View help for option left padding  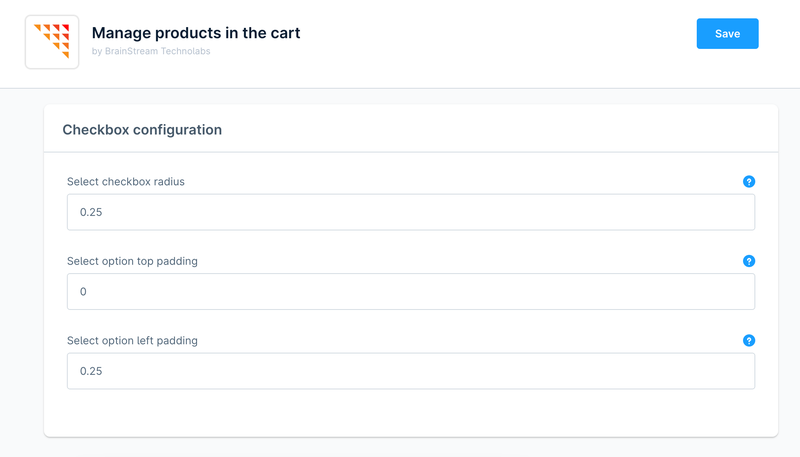click(x=749, y=340)
